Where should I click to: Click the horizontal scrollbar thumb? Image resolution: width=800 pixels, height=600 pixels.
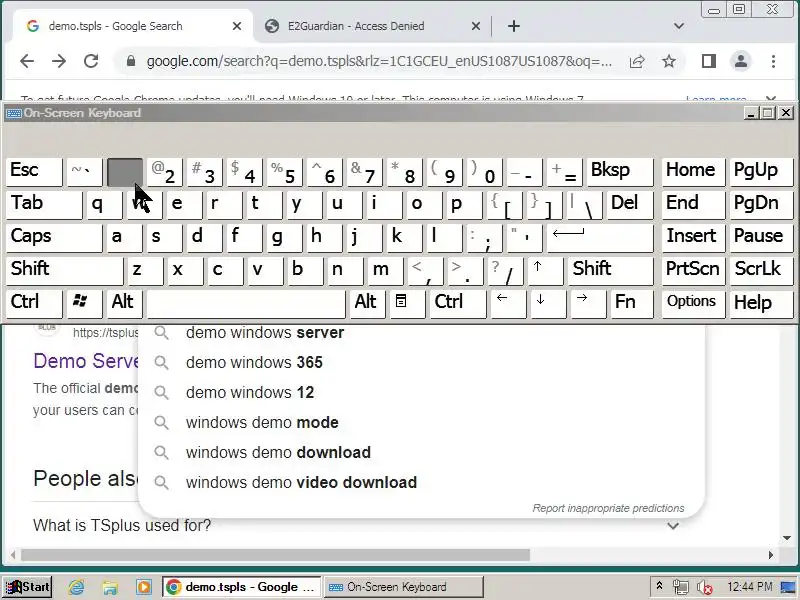pos(276,555)
